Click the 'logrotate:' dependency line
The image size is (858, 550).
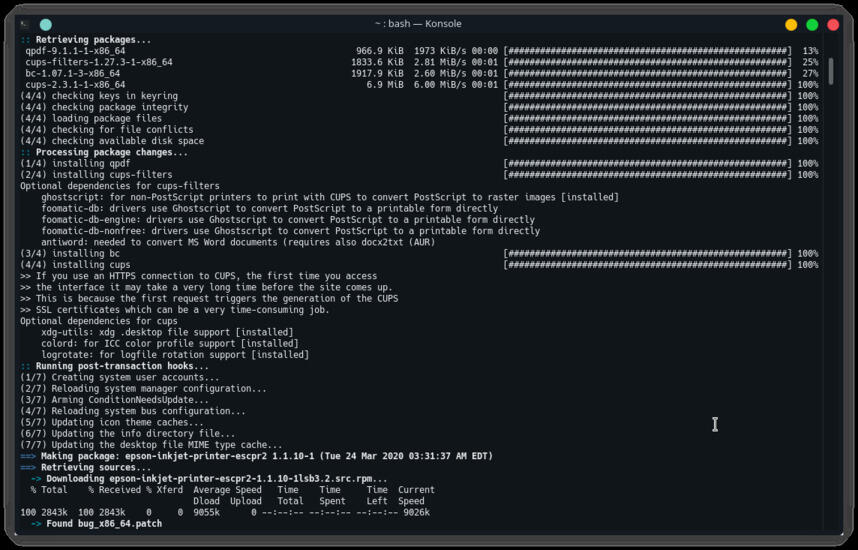tap(175, 355)
